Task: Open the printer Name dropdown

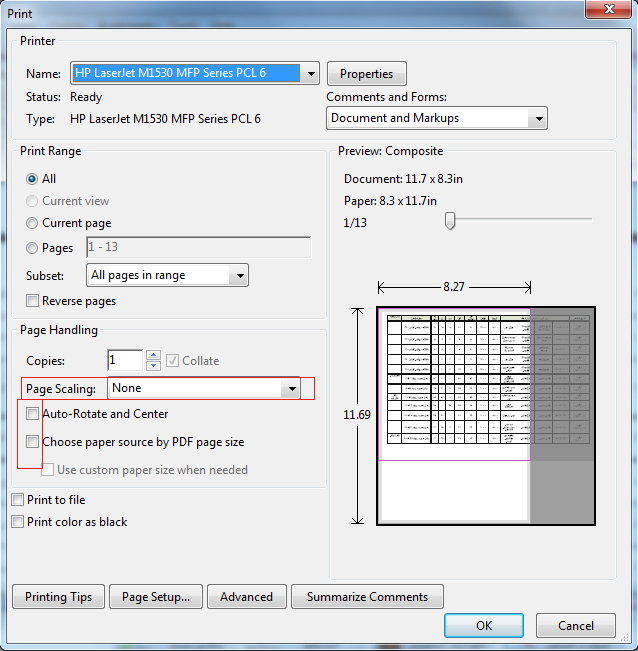Action: [x=309, y=74]
